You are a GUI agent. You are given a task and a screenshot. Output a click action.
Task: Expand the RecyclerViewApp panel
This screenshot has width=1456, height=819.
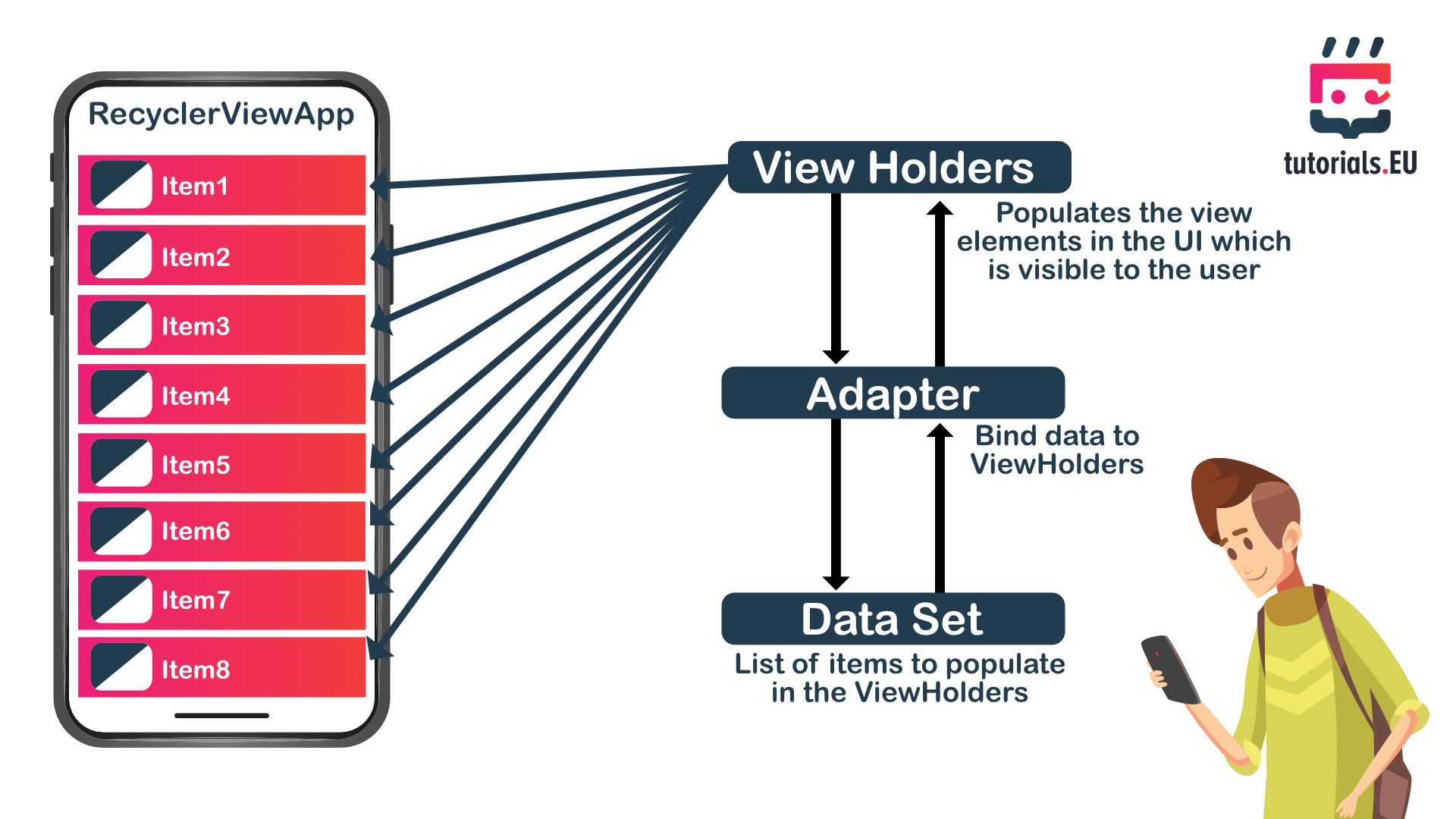(230, 112)
